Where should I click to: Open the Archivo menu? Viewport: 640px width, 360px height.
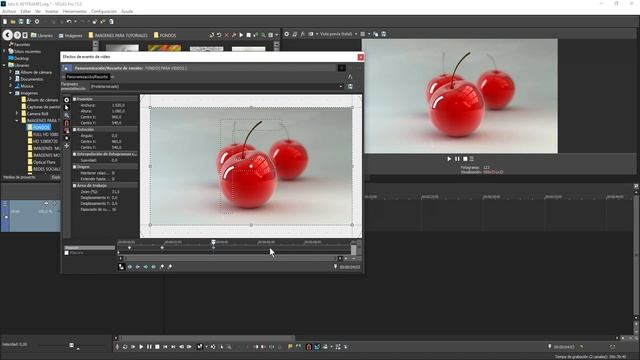click(x=9, y=11)
